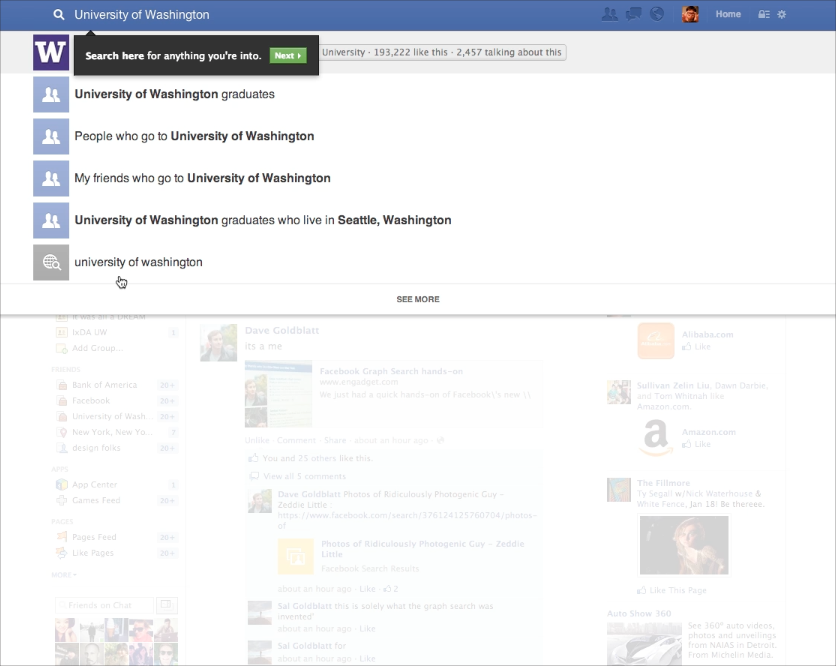Click Like This Page under Fillmore photo
836x666 pixels.
tap(677, 590)
